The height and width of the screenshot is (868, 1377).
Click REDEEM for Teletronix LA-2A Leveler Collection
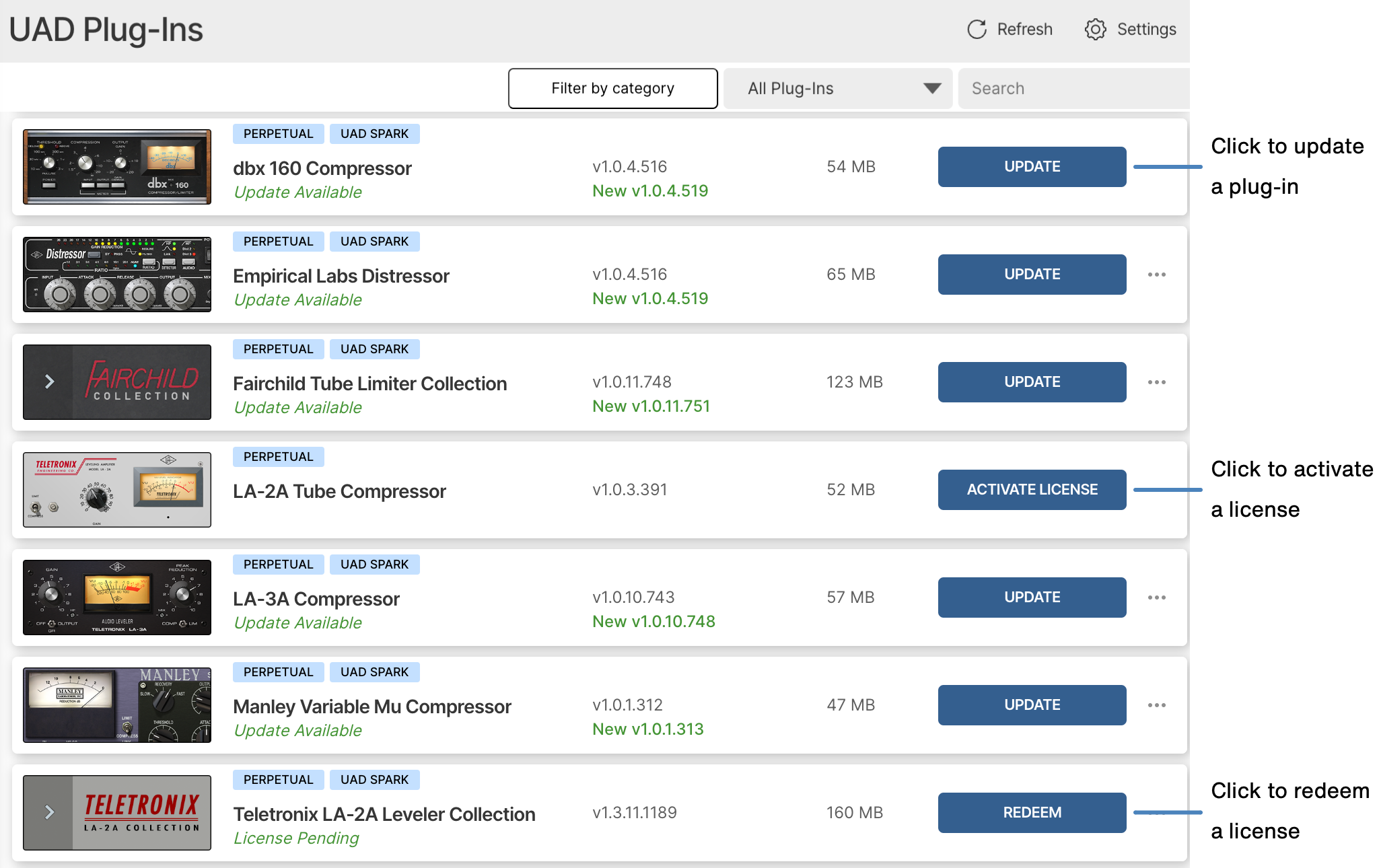(1032, 813)
